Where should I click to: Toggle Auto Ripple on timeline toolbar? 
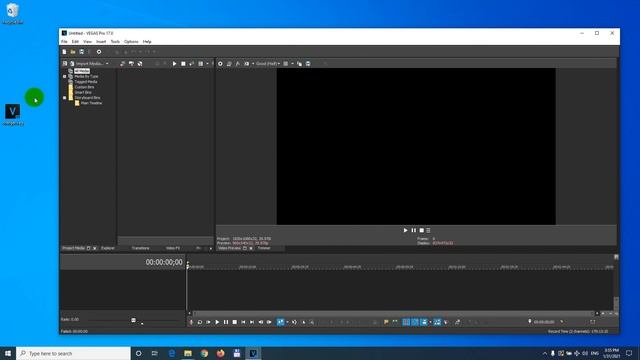pyautogui.click(x=424, y=322)
